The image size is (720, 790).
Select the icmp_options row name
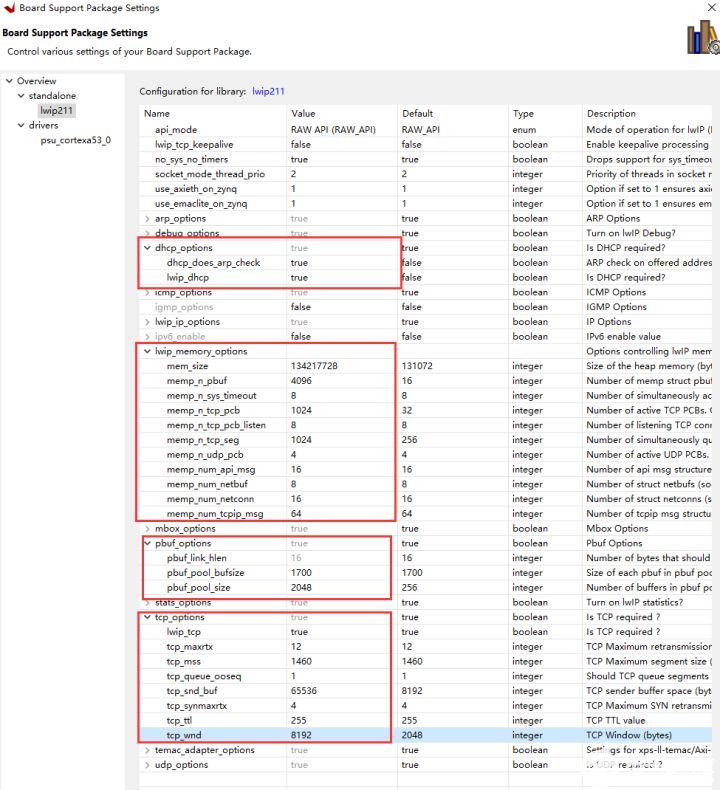[183, 292]
